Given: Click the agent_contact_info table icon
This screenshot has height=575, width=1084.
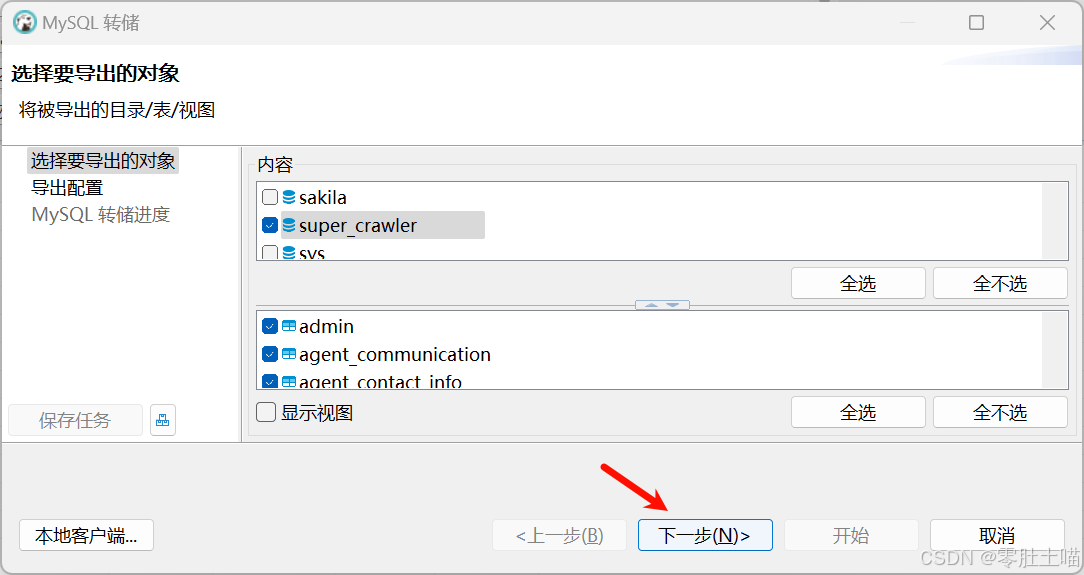Looking at the screenshot, I should [289, 381].
